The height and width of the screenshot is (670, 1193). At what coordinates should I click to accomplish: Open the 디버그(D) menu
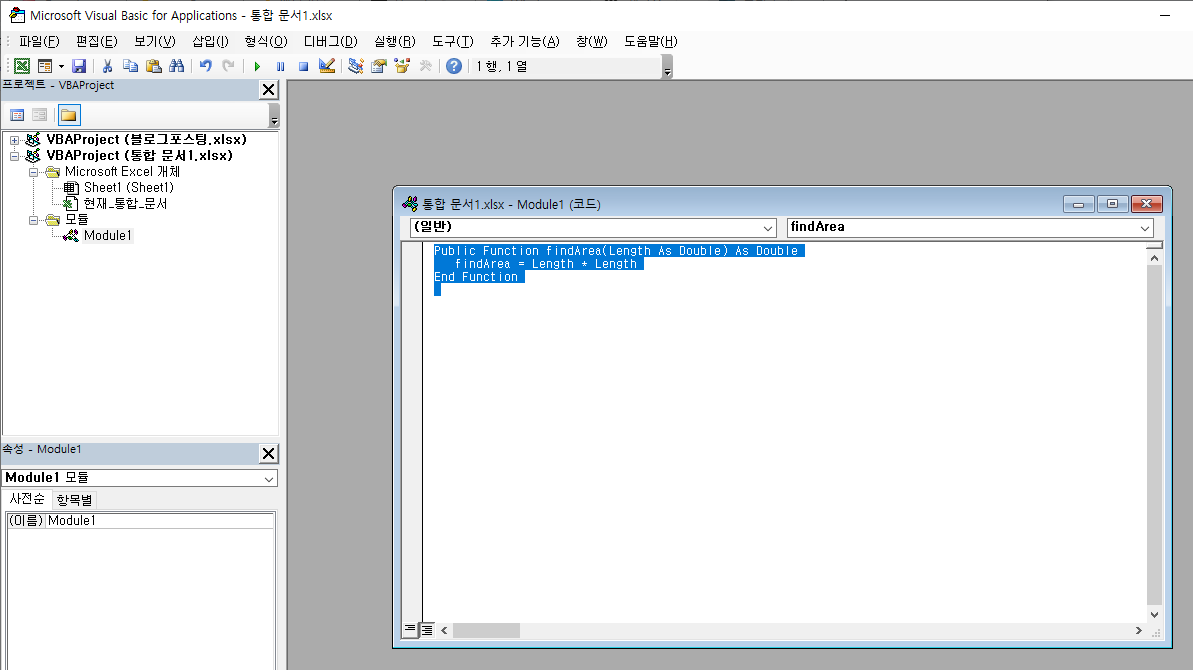(330, 42)
